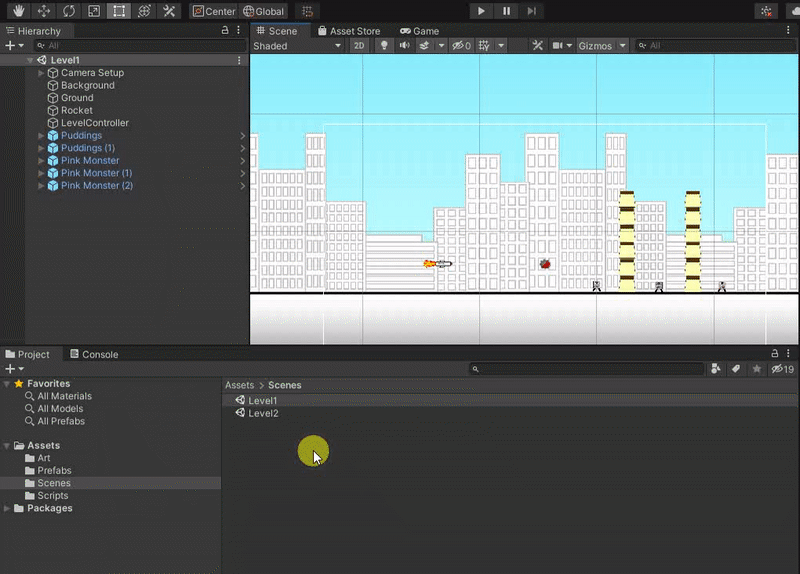This screenshot has height=574, width=800.
Task: Expand the Puddings hierarchy item
Action: (41, 136)
